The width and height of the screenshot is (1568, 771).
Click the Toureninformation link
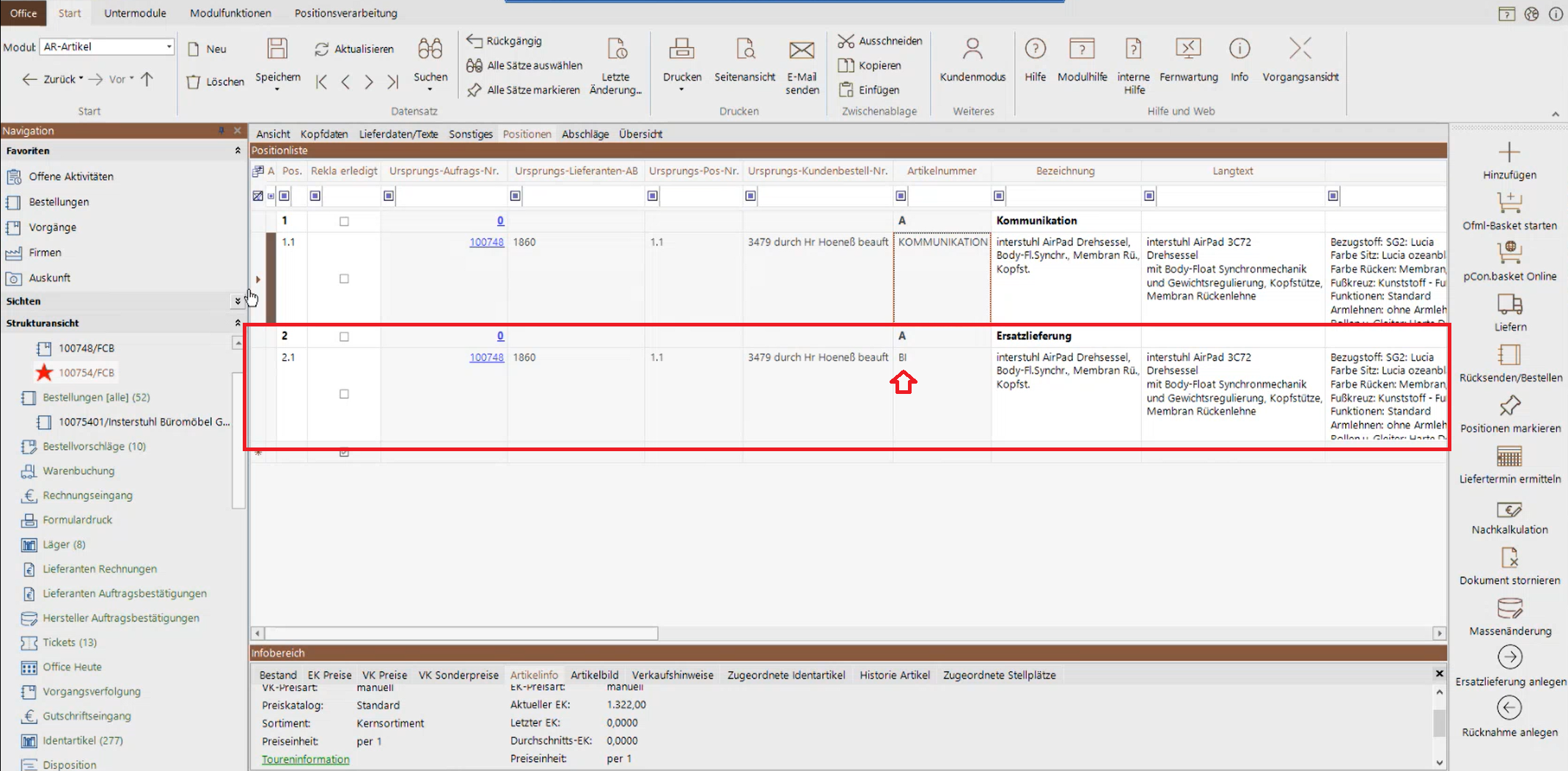[305, 759]
